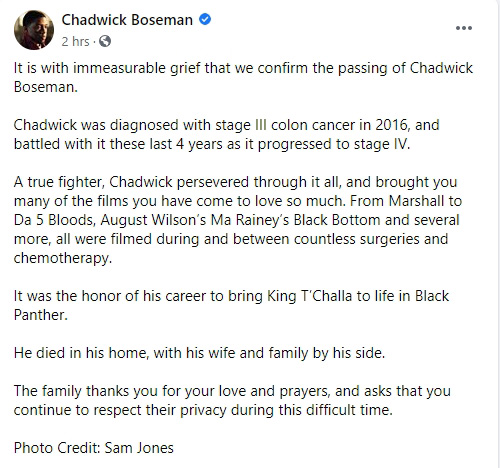Click the "He died in his home" sentence
Screen dimensions: 500x468
[x=199, y=353]
